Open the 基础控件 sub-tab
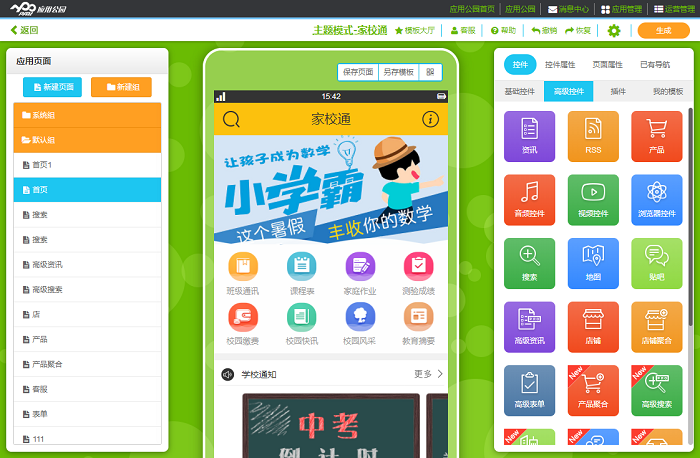This screenshot has width=700, height=458. coord(519,92)
